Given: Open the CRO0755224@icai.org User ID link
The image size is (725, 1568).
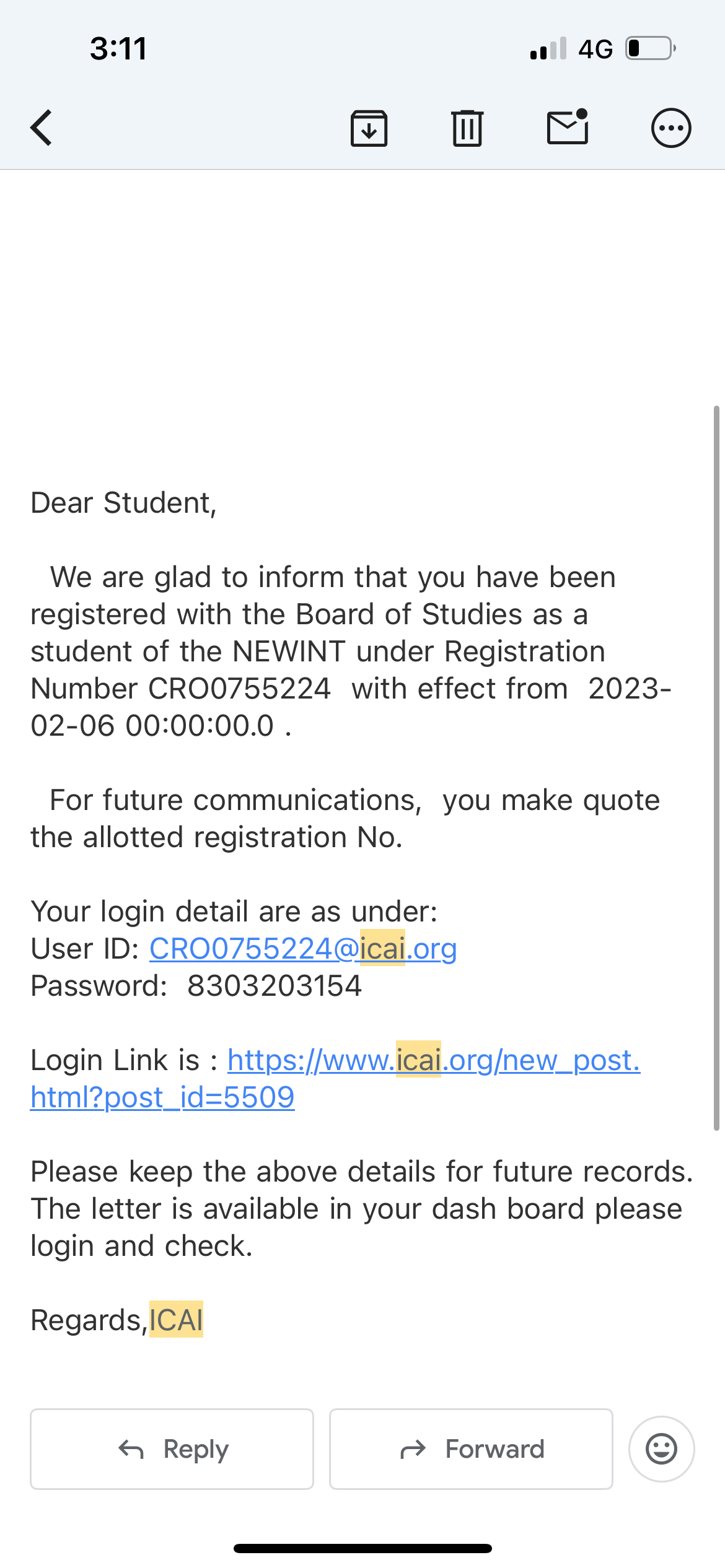Looking at the screenshot, I should pyautogui.click(x=303, y=949).
